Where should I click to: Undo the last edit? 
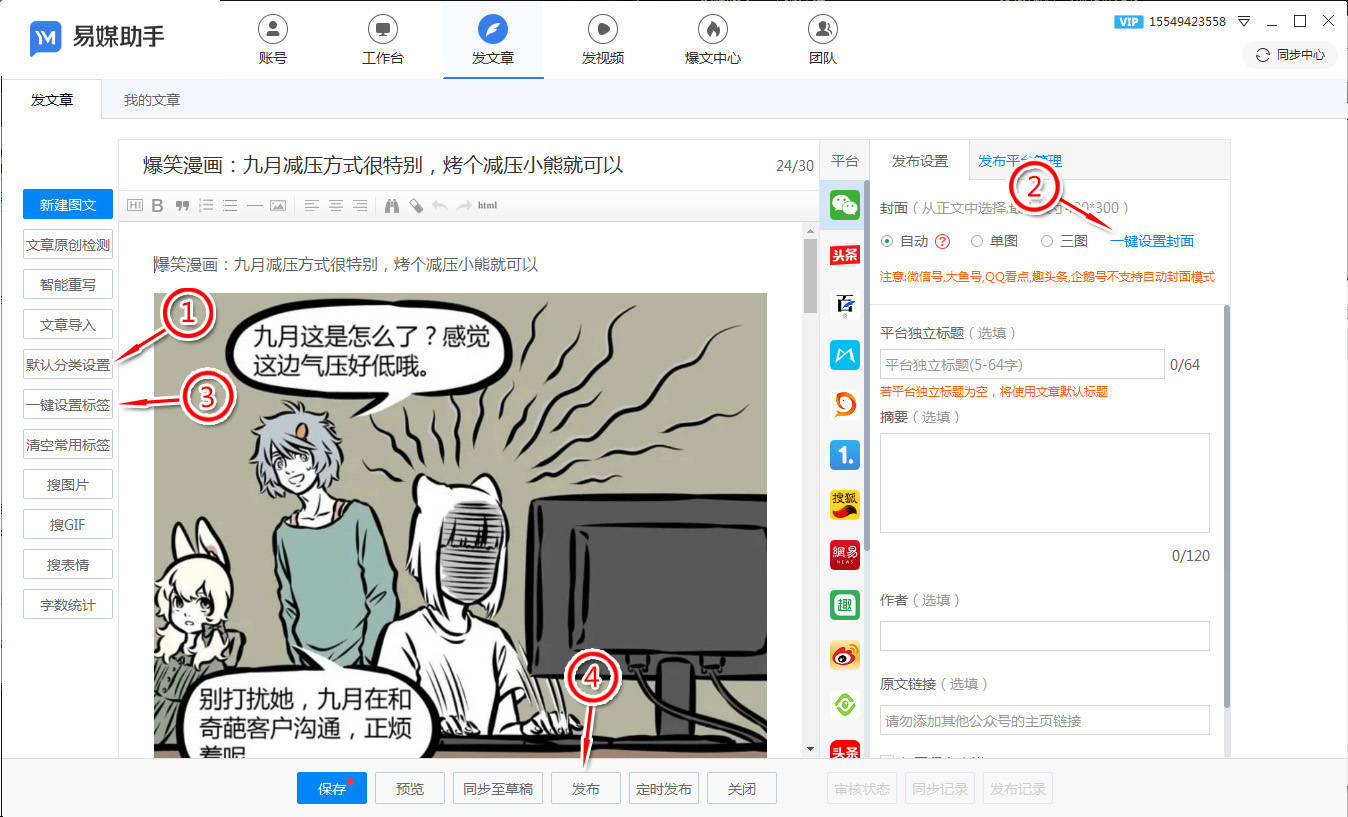[x=439, y=206]
